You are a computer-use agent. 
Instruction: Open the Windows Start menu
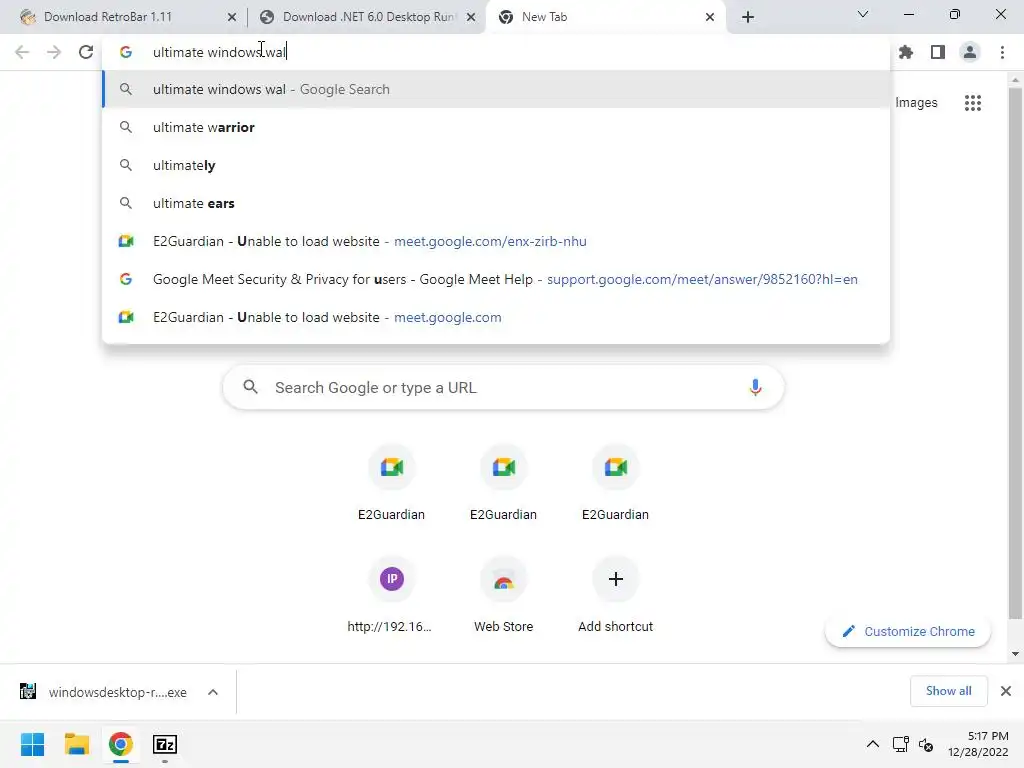pyautogui.click(x=33, y=744)
